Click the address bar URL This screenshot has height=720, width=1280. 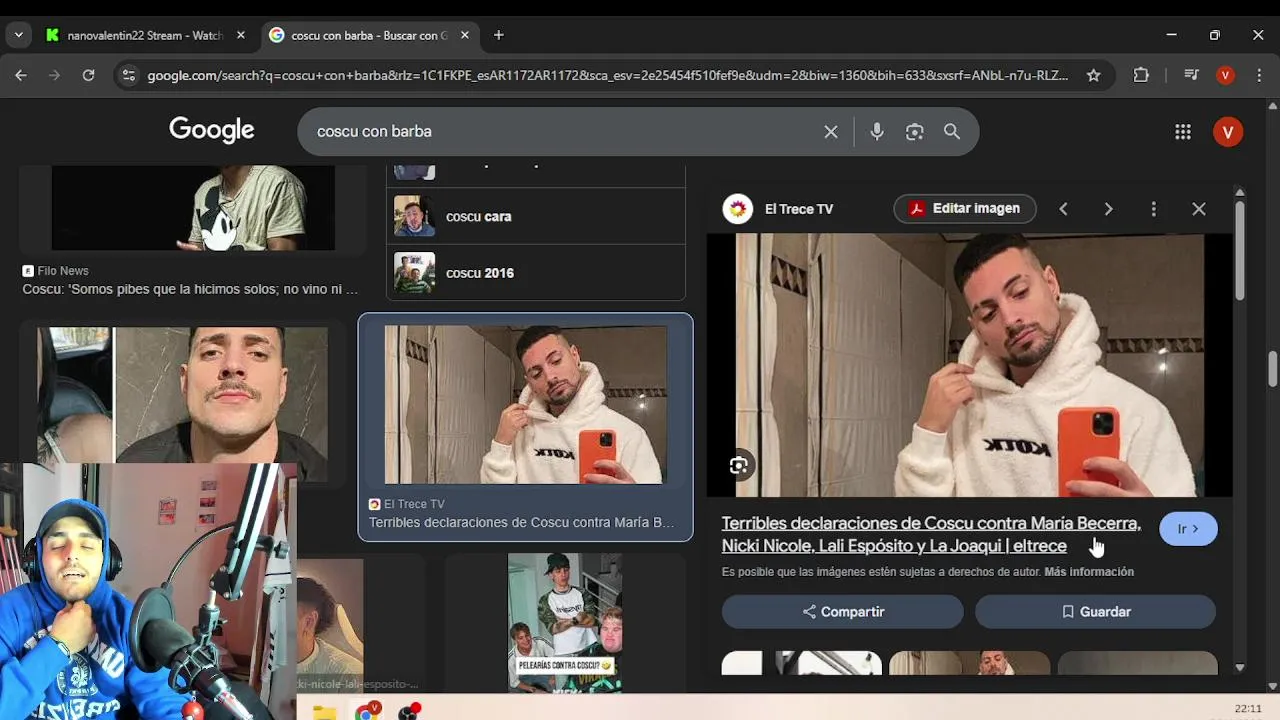coord(607,75)
